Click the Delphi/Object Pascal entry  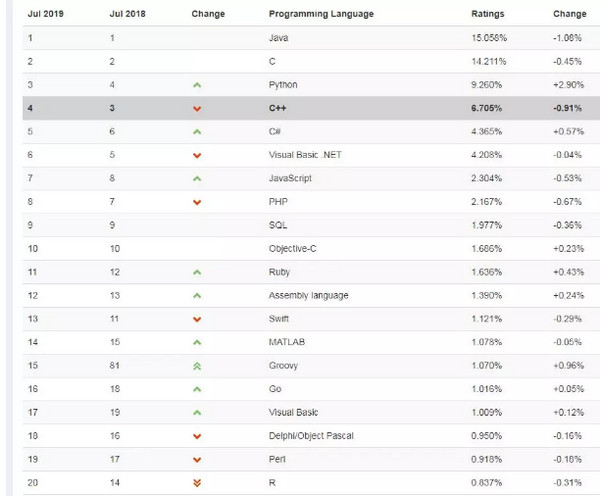(312, 435)
